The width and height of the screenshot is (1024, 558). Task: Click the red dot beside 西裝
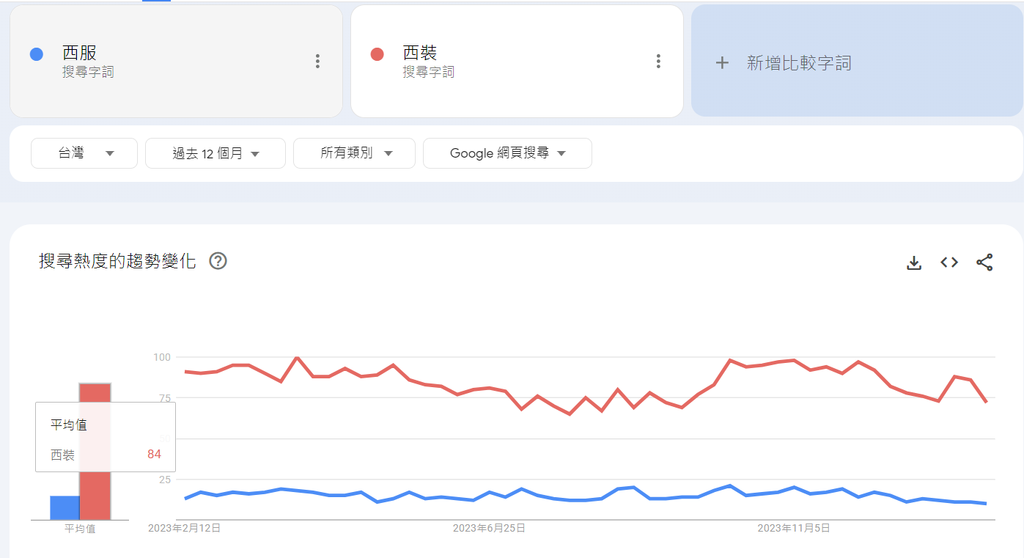tap(377, 54)
